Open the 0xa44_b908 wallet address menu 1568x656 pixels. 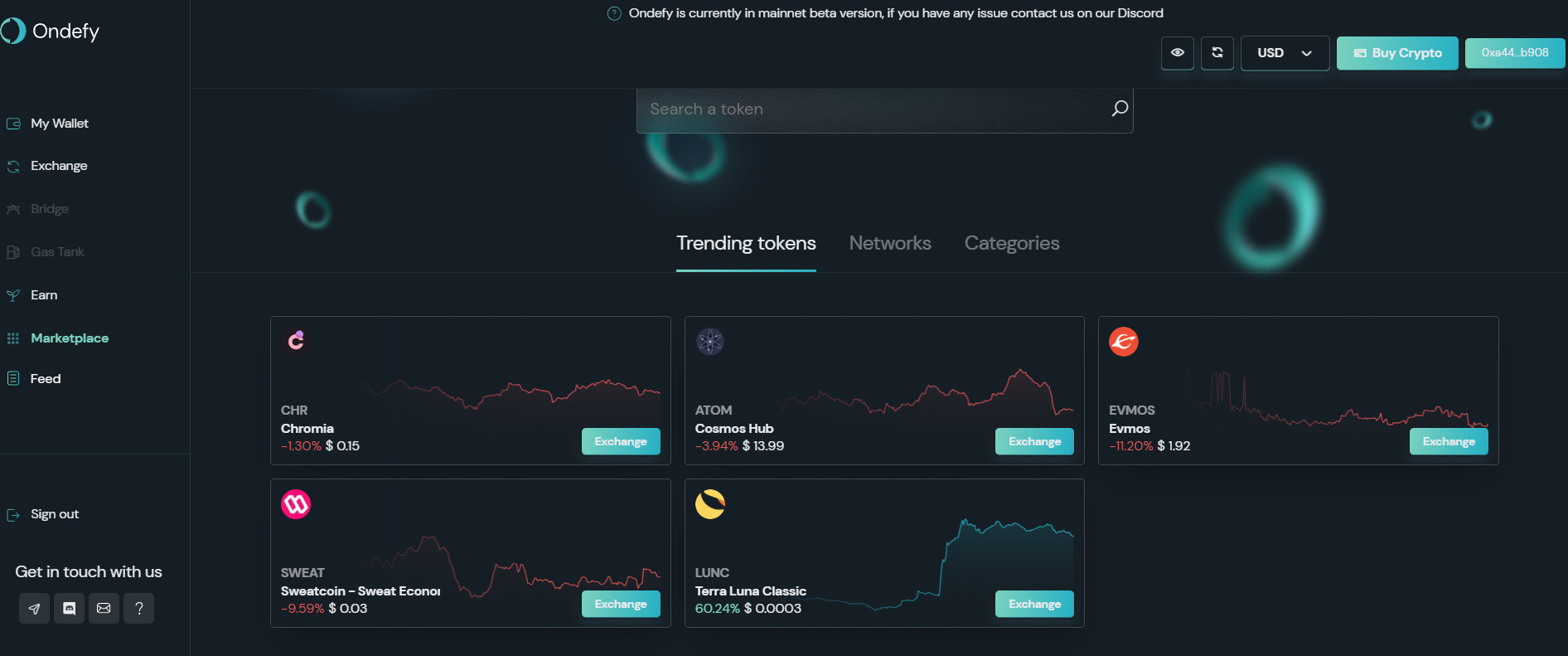(x=1514, y=53)
